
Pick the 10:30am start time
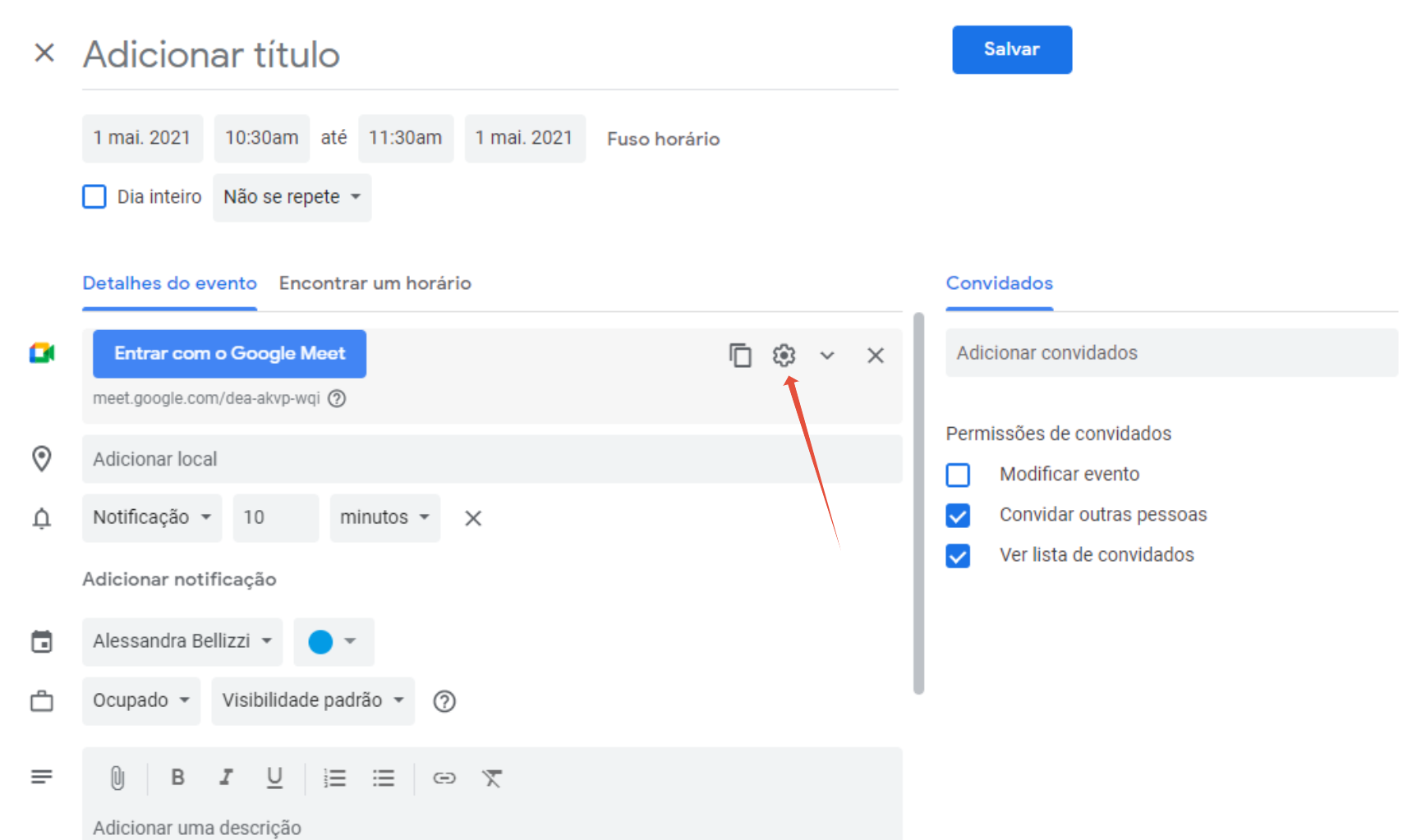click(x=262, y=138)
